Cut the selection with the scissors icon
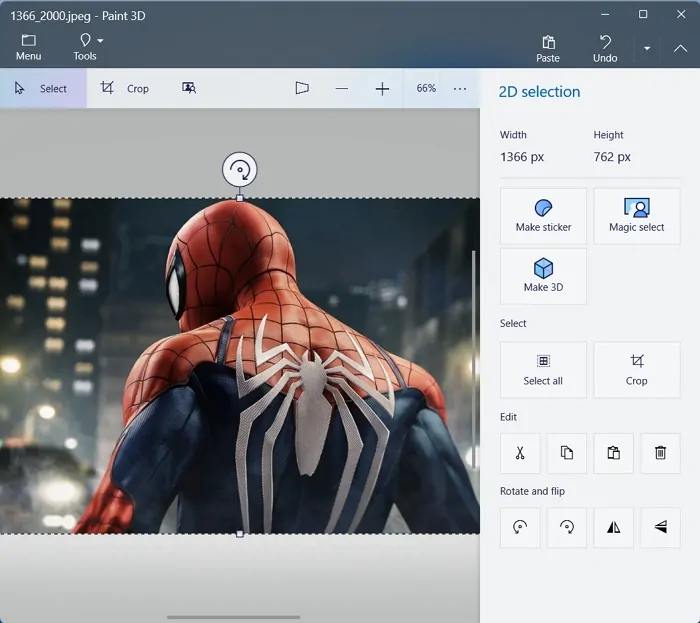This screenshot has width=700, height=623. coord(520,453)
